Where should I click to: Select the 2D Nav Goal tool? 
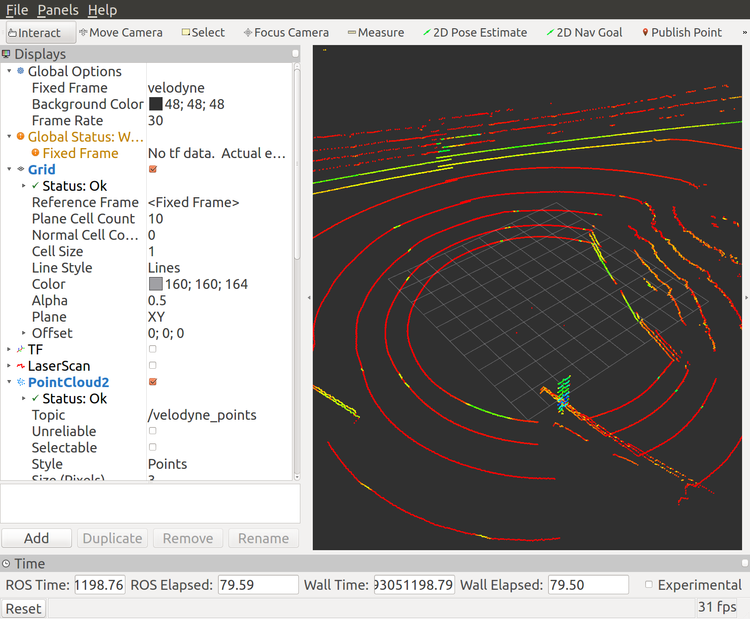click(x=584, y=33)
